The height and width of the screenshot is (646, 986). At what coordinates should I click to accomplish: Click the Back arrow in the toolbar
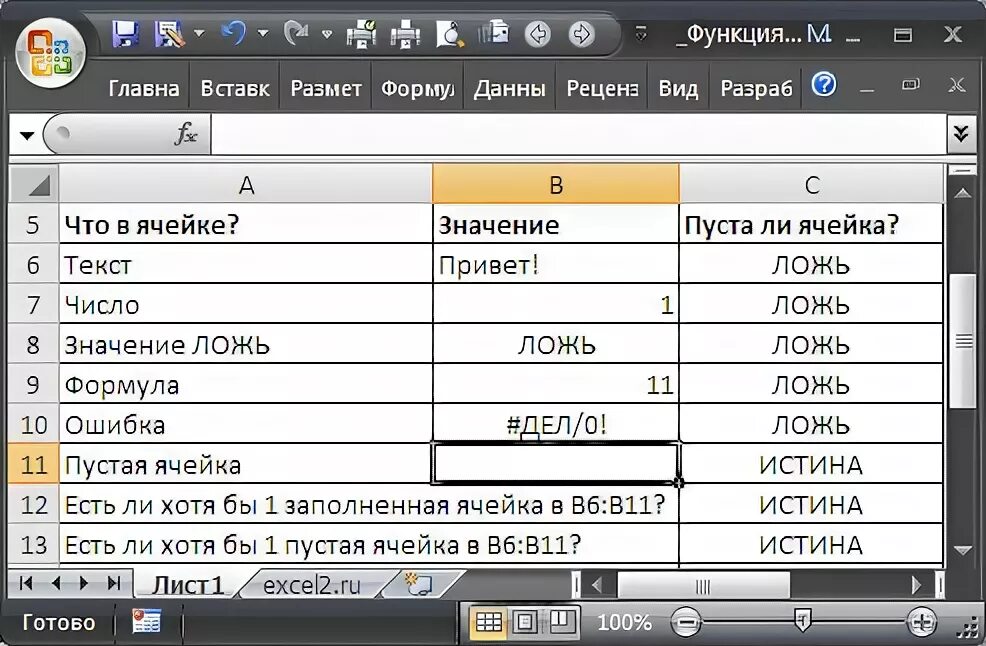coord(538,33)
